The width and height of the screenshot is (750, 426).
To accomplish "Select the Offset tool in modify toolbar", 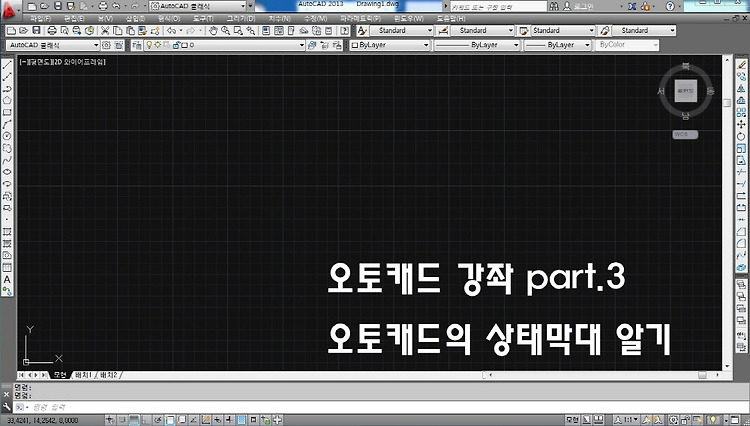I will point(741,100).
